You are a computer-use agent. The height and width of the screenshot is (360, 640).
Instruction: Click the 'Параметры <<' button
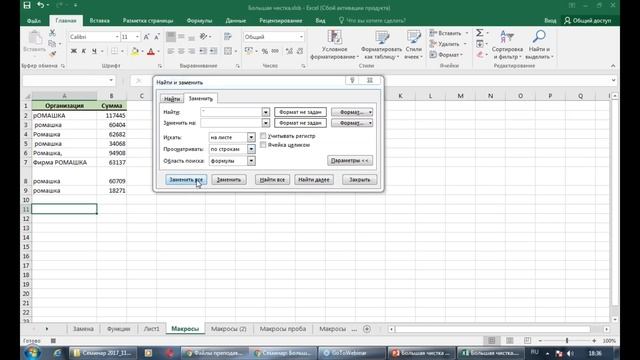(350, 160)
